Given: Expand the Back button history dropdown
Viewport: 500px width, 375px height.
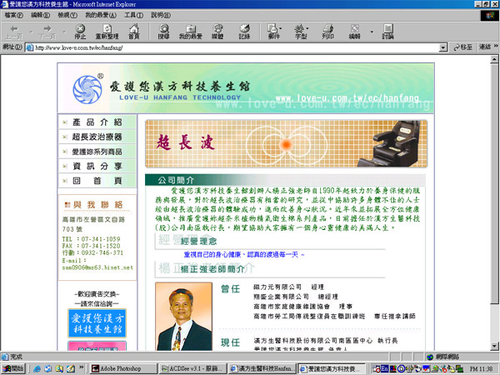Looking at the screenshot, I should pos(31,32).
